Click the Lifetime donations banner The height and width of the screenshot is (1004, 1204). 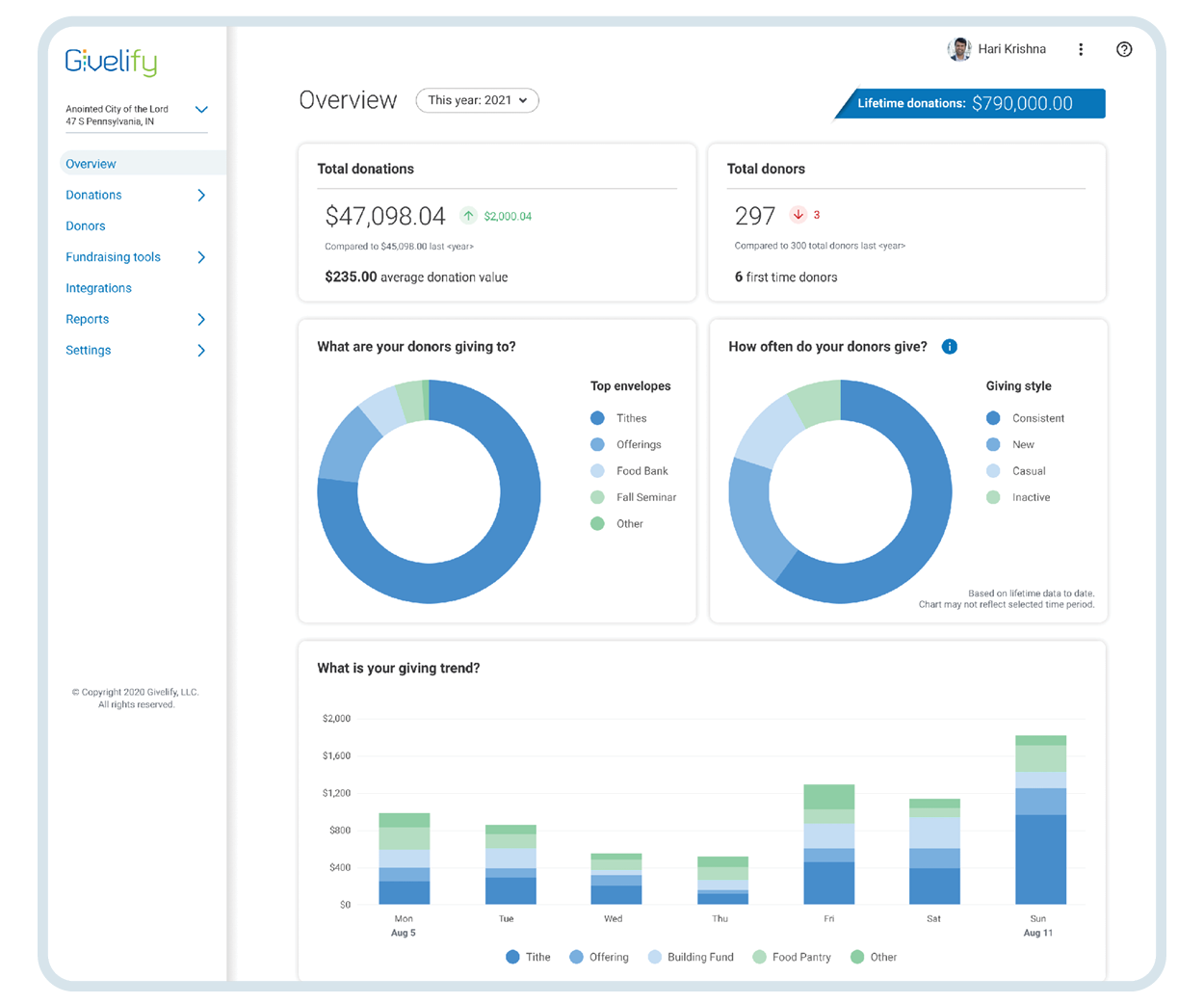(x=971, y=103)
